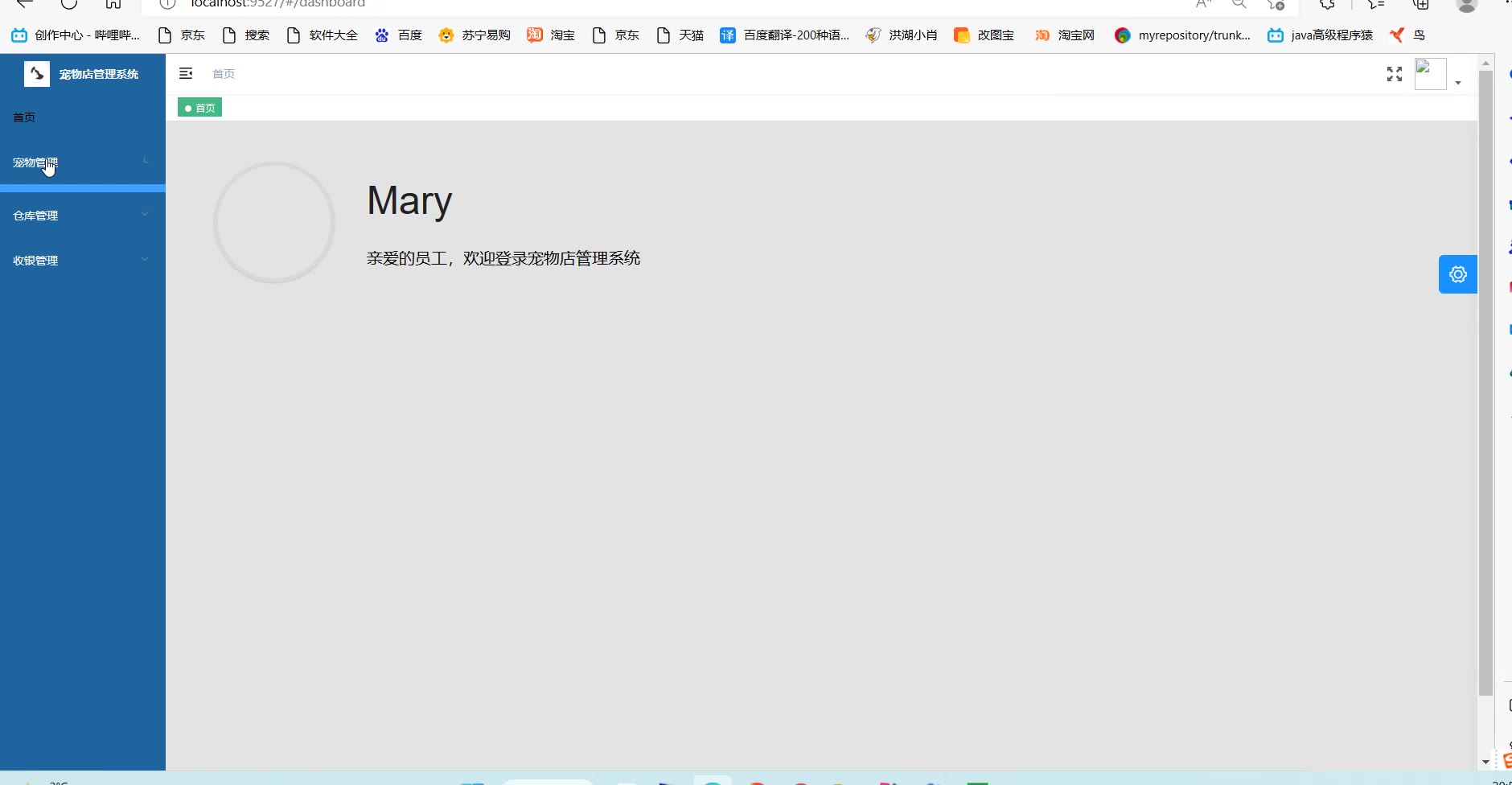Image resolution: width=1512 pixels, height=785 pixels.
Task: Open the 创作中心 - 哔哩哔... bookmark
Action: click(x=76, y=35)
